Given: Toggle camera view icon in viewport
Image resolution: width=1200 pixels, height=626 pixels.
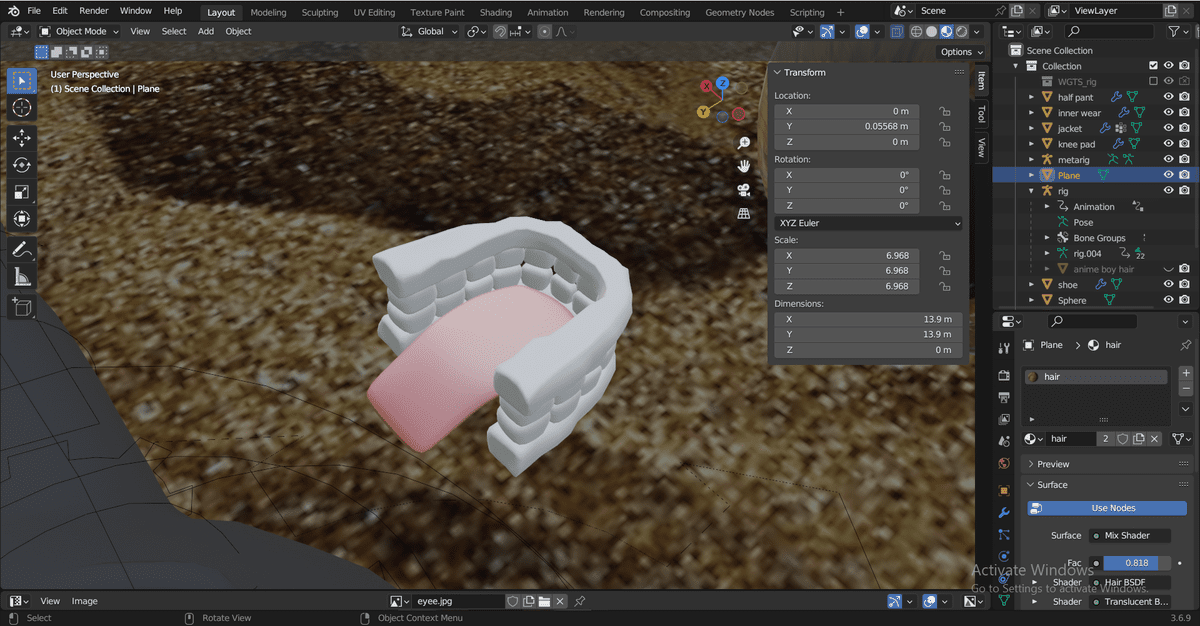Looking at the screenshot, I should pos(744,190).
